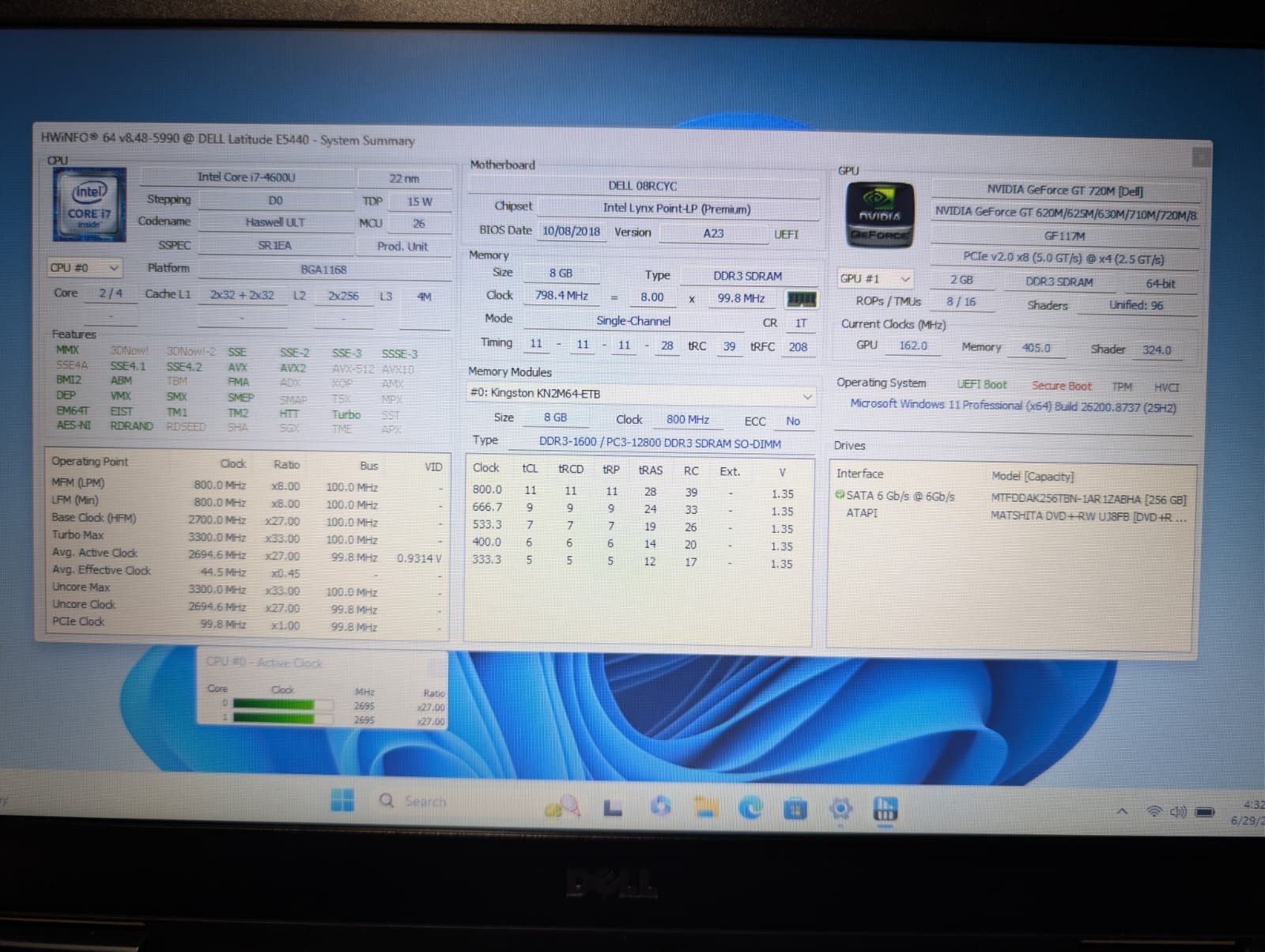Open the CPU #0 selector dropdown
This screenshot has height=952, width=1265.
85,268
